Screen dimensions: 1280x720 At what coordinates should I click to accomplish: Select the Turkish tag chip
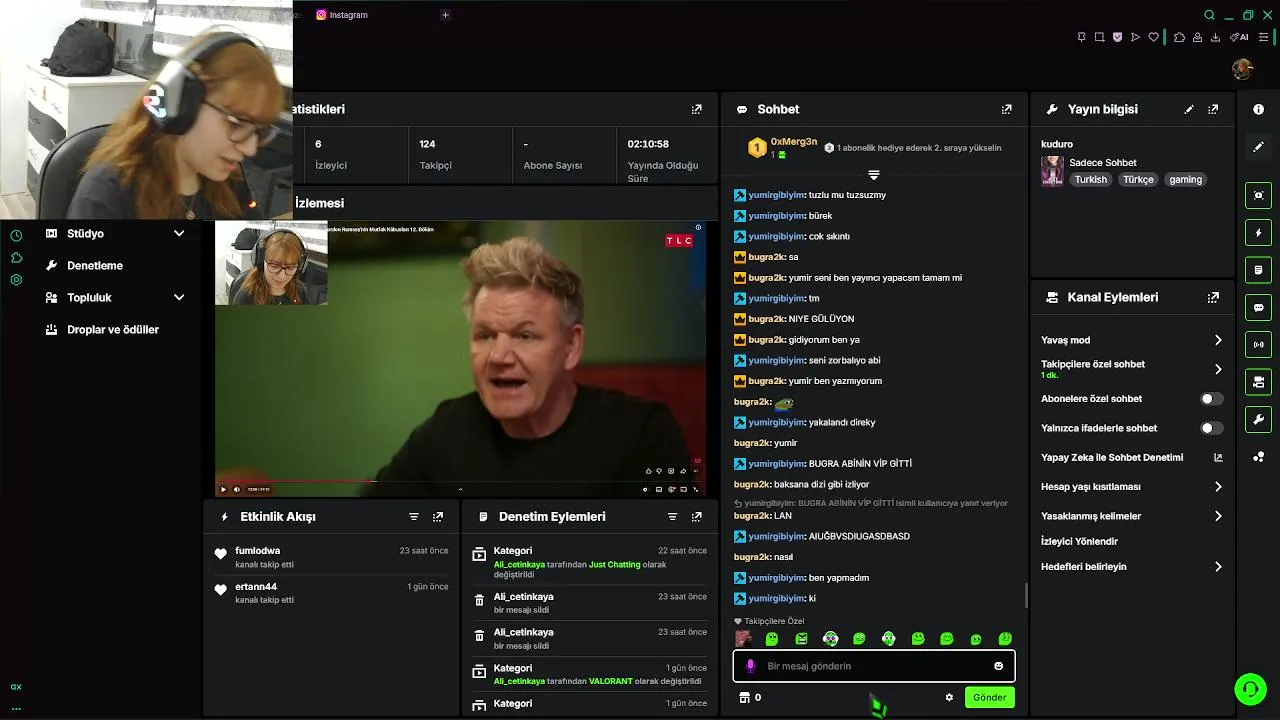click(x=1091, y=180)
